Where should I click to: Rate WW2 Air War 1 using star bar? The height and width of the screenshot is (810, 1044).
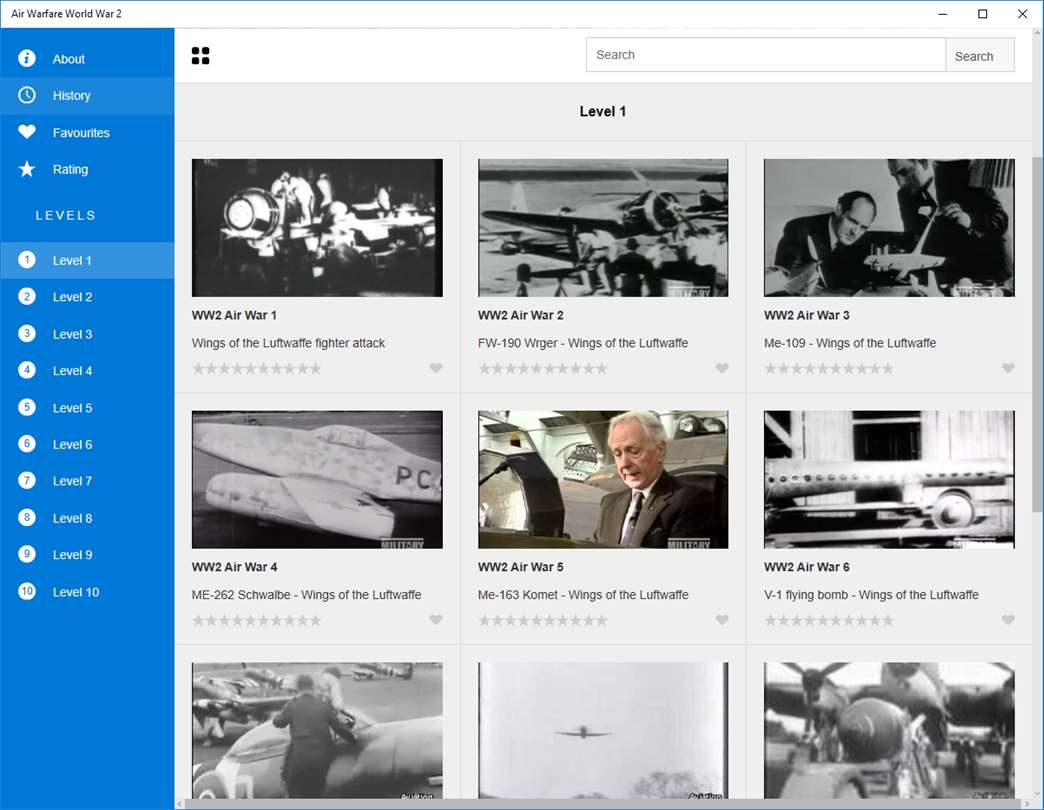[257, 369]
